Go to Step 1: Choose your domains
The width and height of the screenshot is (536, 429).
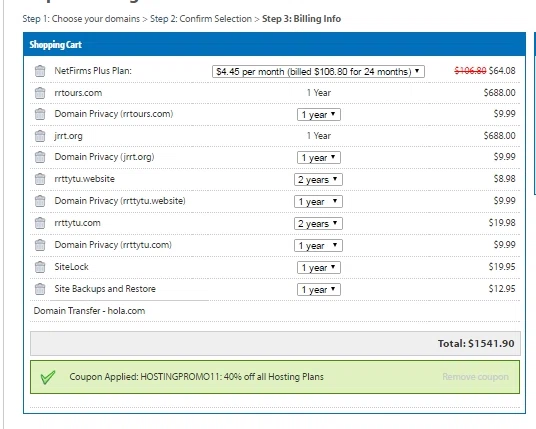pos(81,19)
